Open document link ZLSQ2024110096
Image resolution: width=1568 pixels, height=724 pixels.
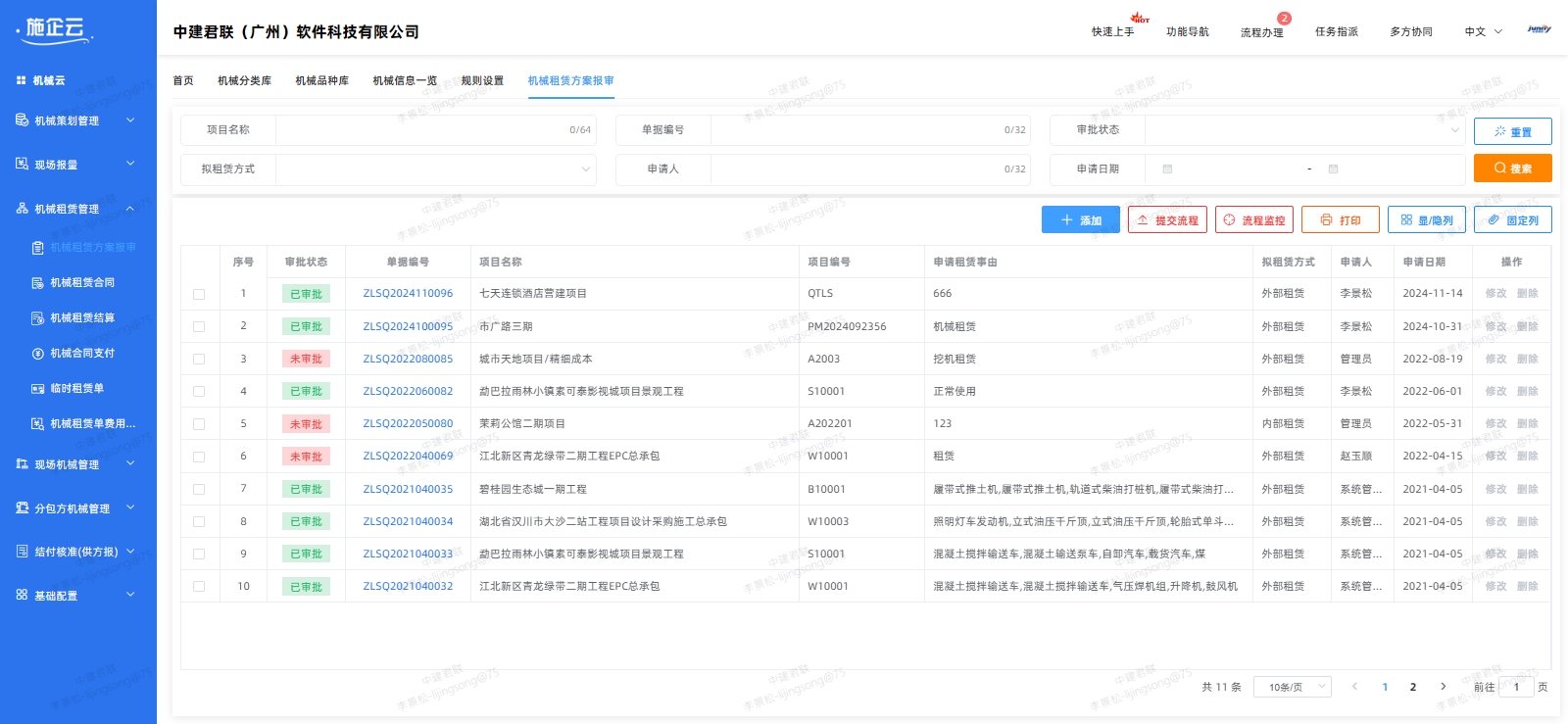point(408,294)
